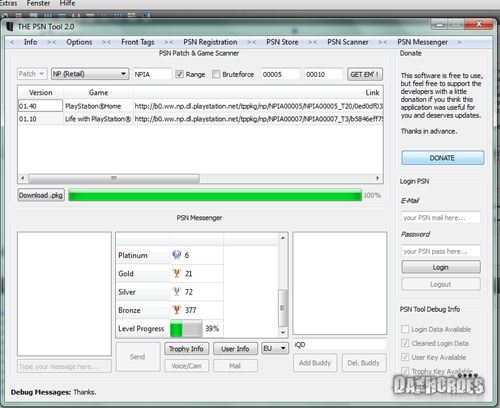Click the DONATE button
500x408 pixels.
point(442,158)
